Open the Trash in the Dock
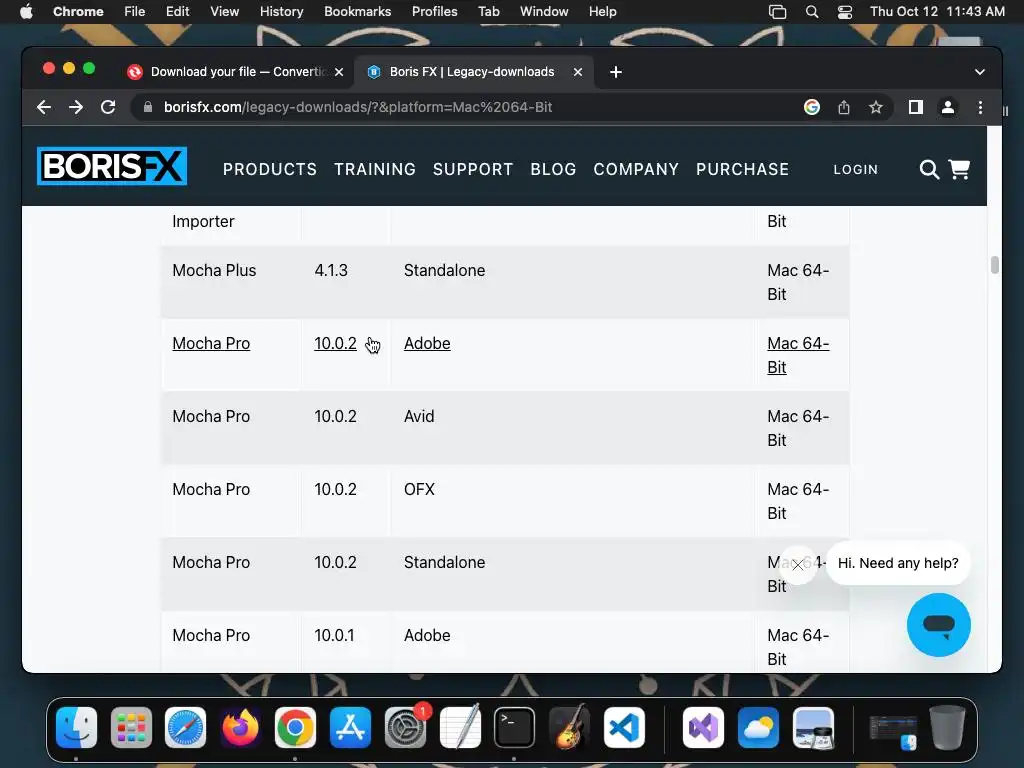Screen dimensions: 1024x768 [x=948, y=727]
